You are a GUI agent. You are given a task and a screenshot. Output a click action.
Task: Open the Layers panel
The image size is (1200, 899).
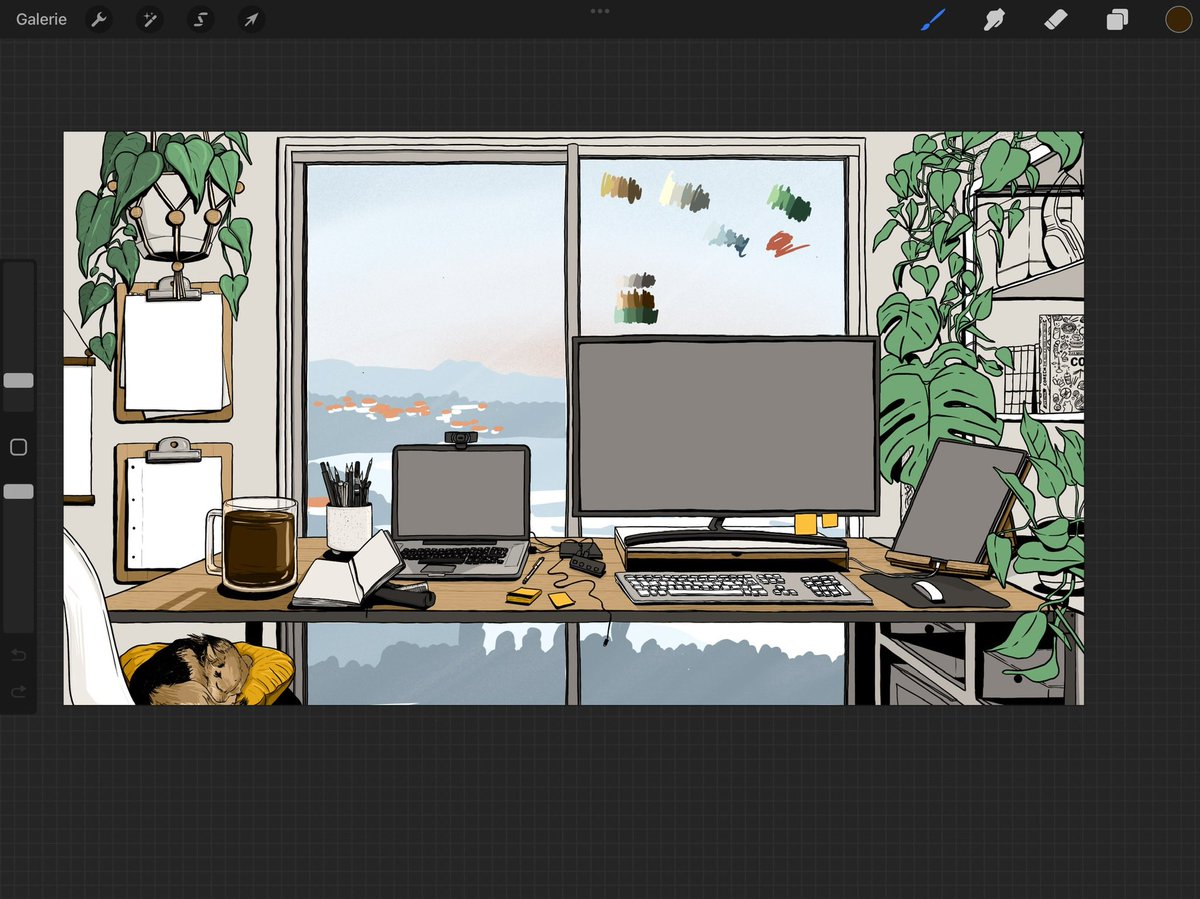click(1117, 19)
